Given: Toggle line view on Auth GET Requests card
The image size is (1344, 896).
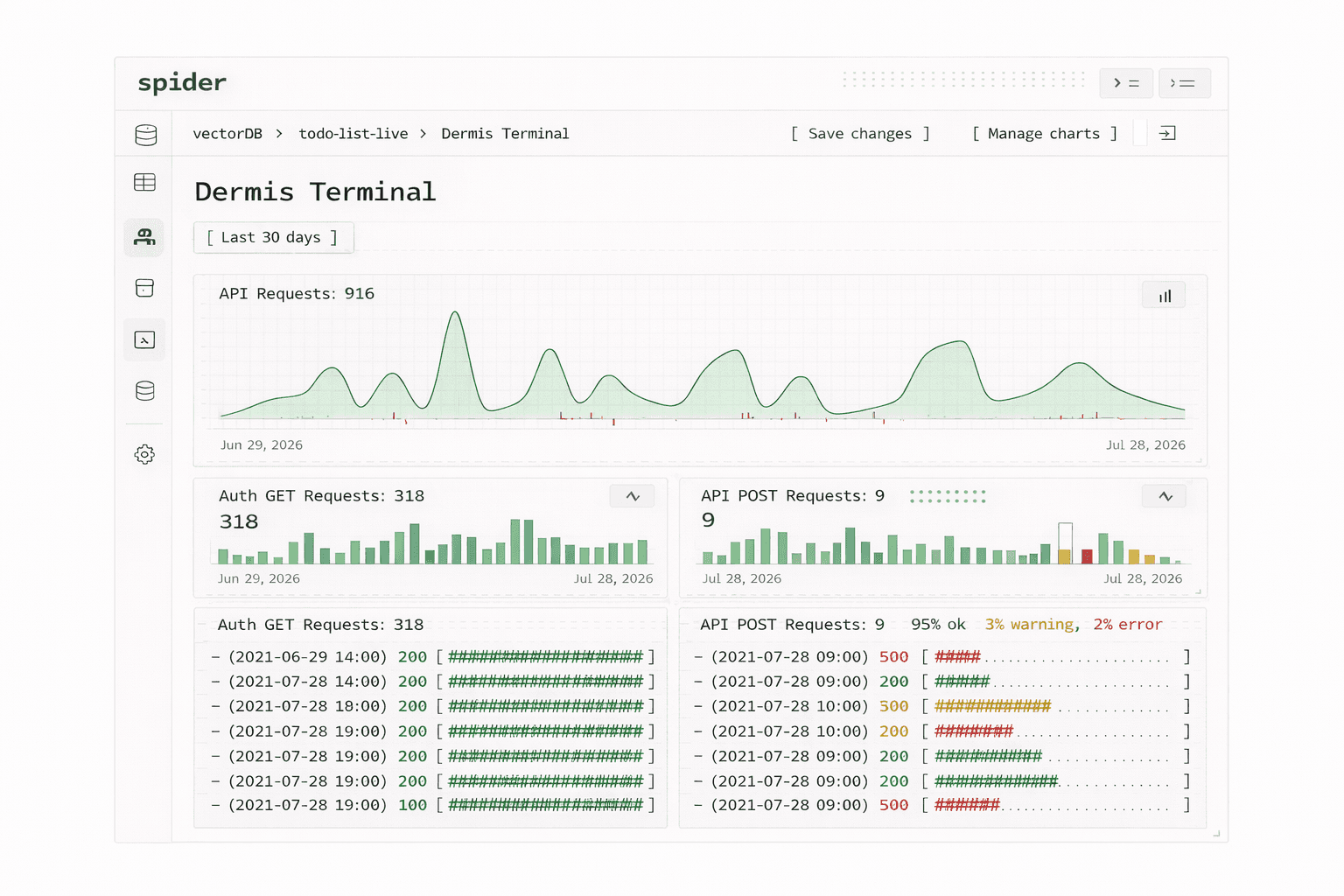Looking at the screenshot, I should [632, 496].
